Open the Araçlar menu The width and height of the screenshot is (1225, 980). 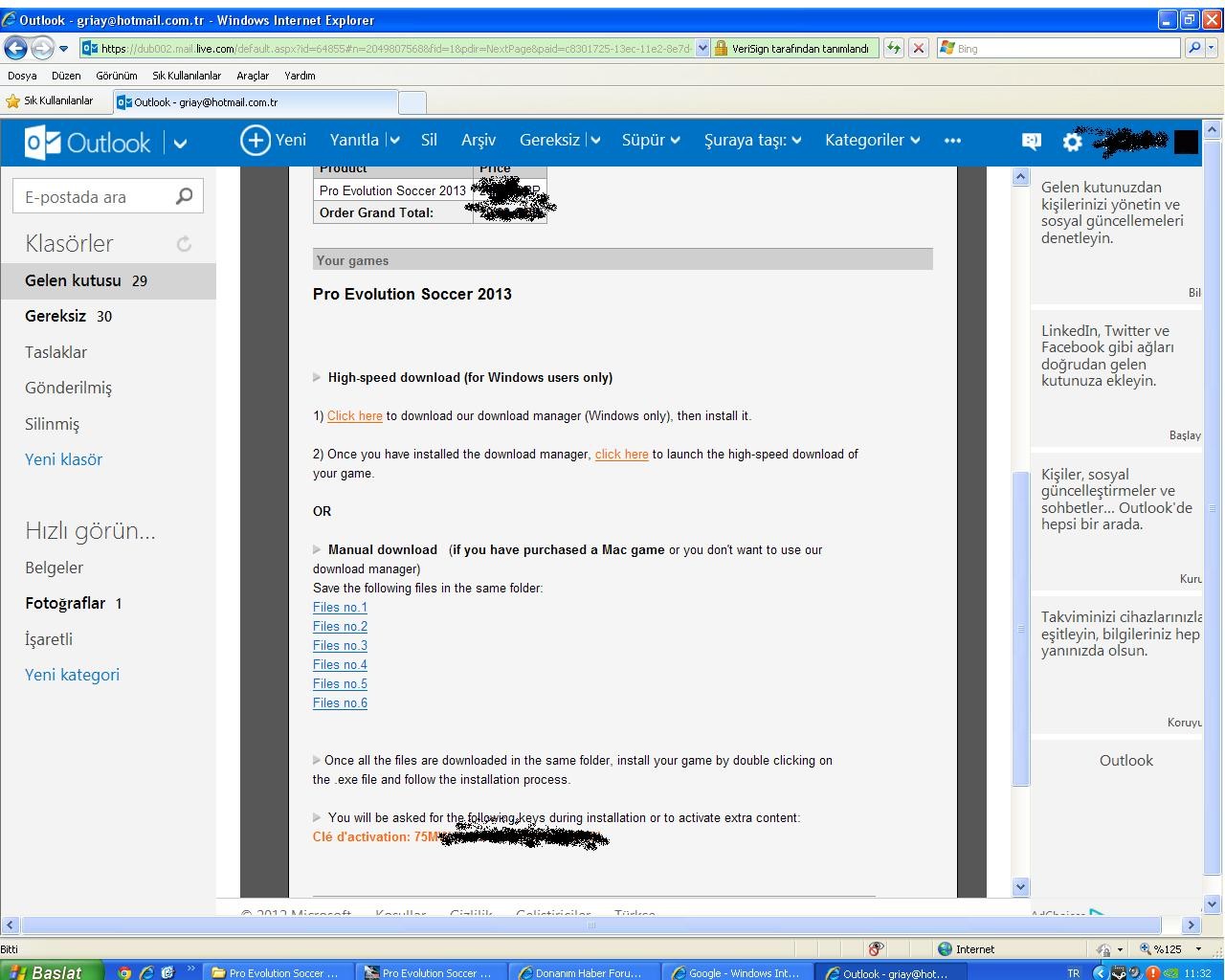pos(253,76)
